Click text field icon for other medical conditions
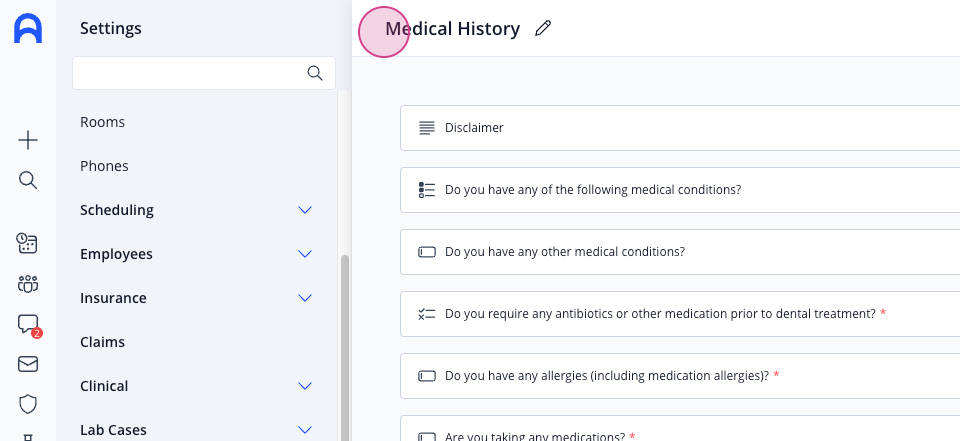Screen dimensions: 960x441 coord(427,252)
